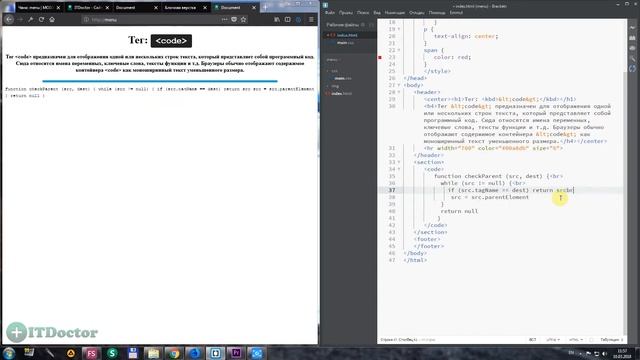This screenshot has width=640, height=360.
Task: Close the ITDoctor browser tab
Action: [x=107, y=7]
